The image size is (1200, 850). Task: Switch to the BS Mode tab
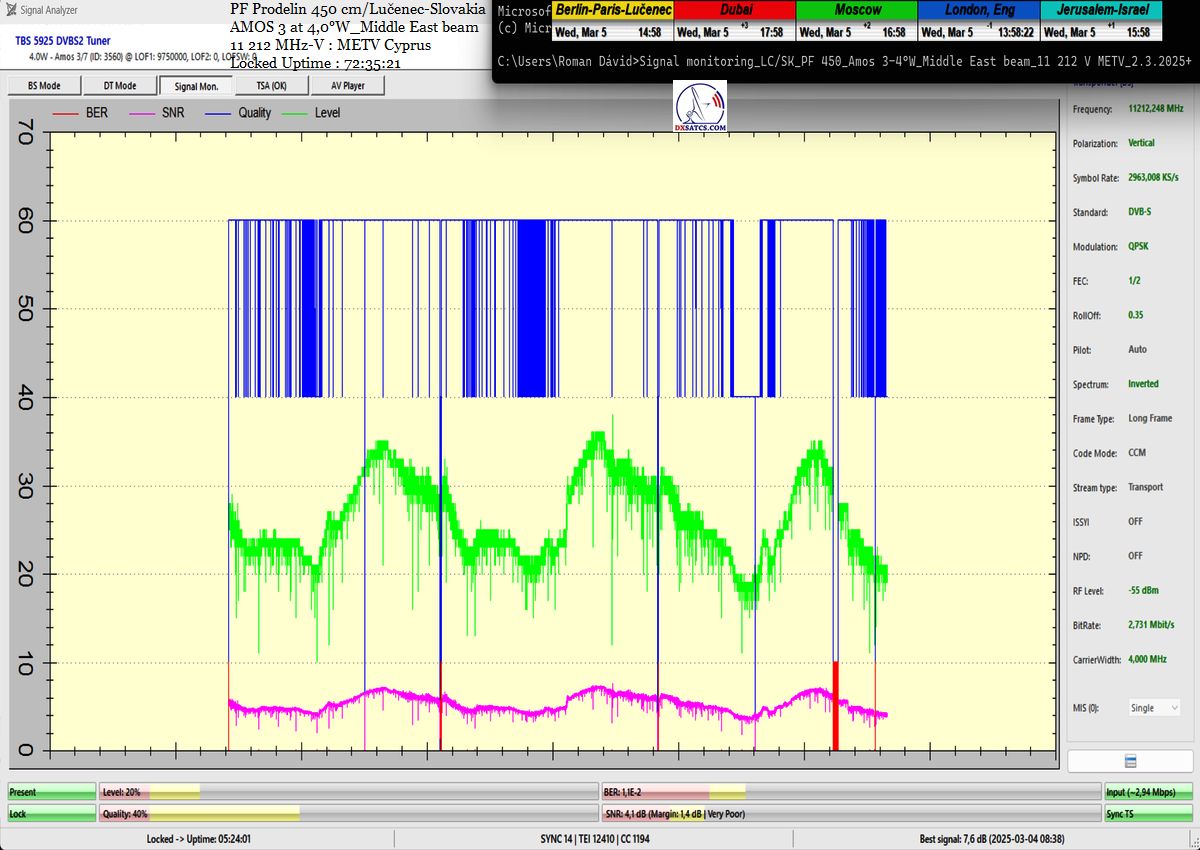pyautogui.click(x=43, y=86)
